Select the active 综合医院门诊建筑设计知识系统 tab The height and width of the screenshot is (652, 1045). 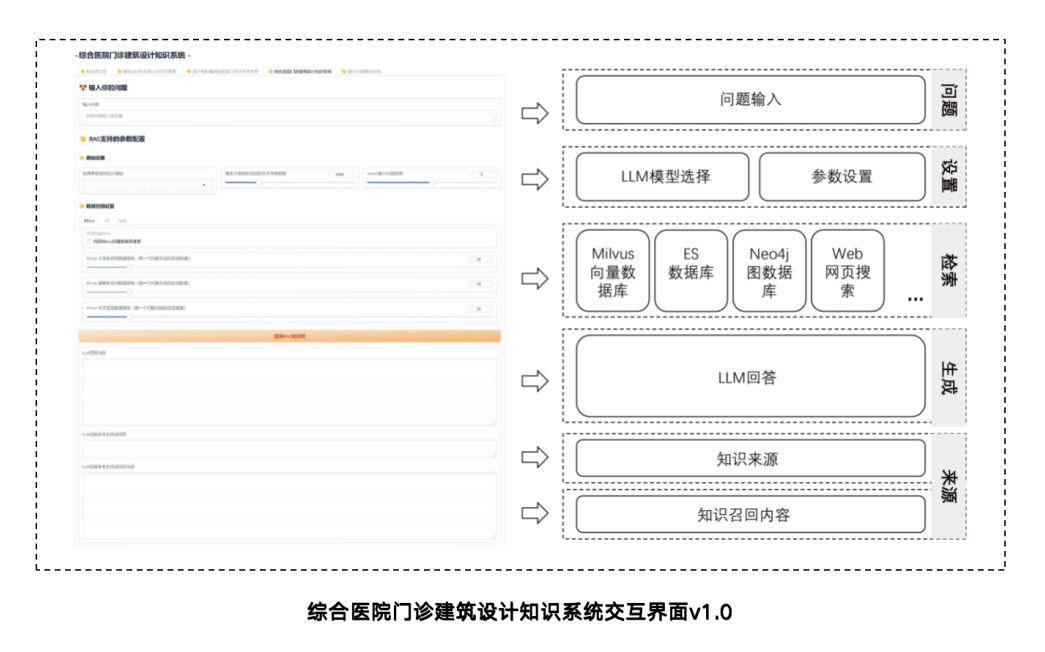click(299, 71)
